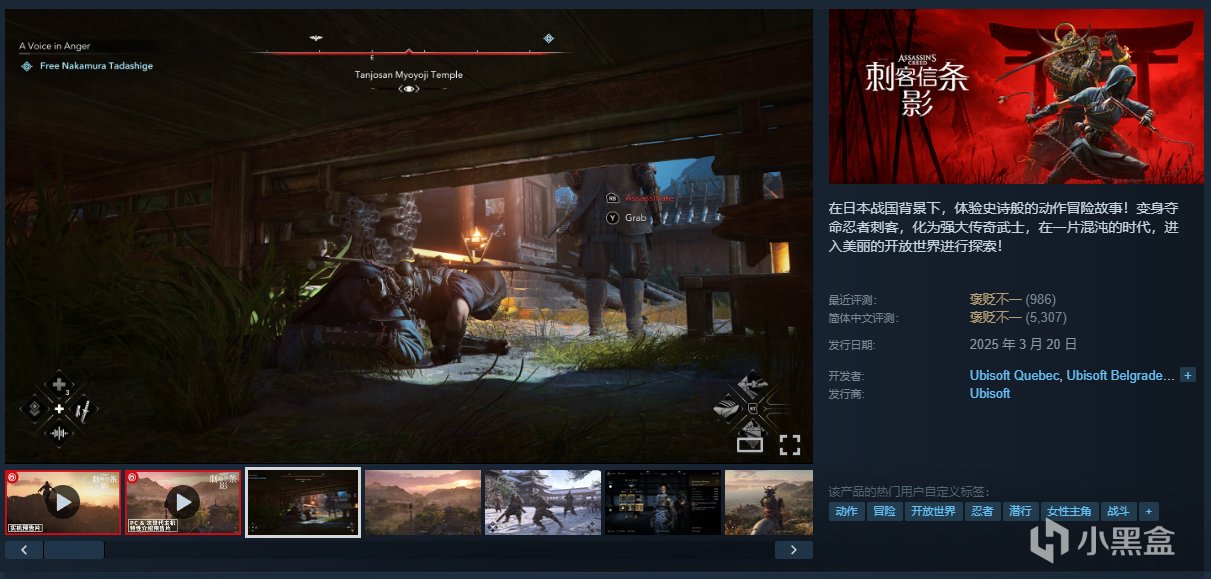The height and width of the screenshot is (579, 1211).
Task: Select the 忍者 tag
Action: pos(983,511)
